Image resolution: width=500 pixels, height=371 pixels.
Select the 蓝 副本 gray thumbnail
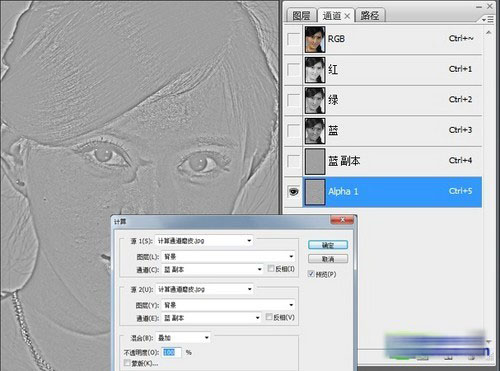[315, 161]
